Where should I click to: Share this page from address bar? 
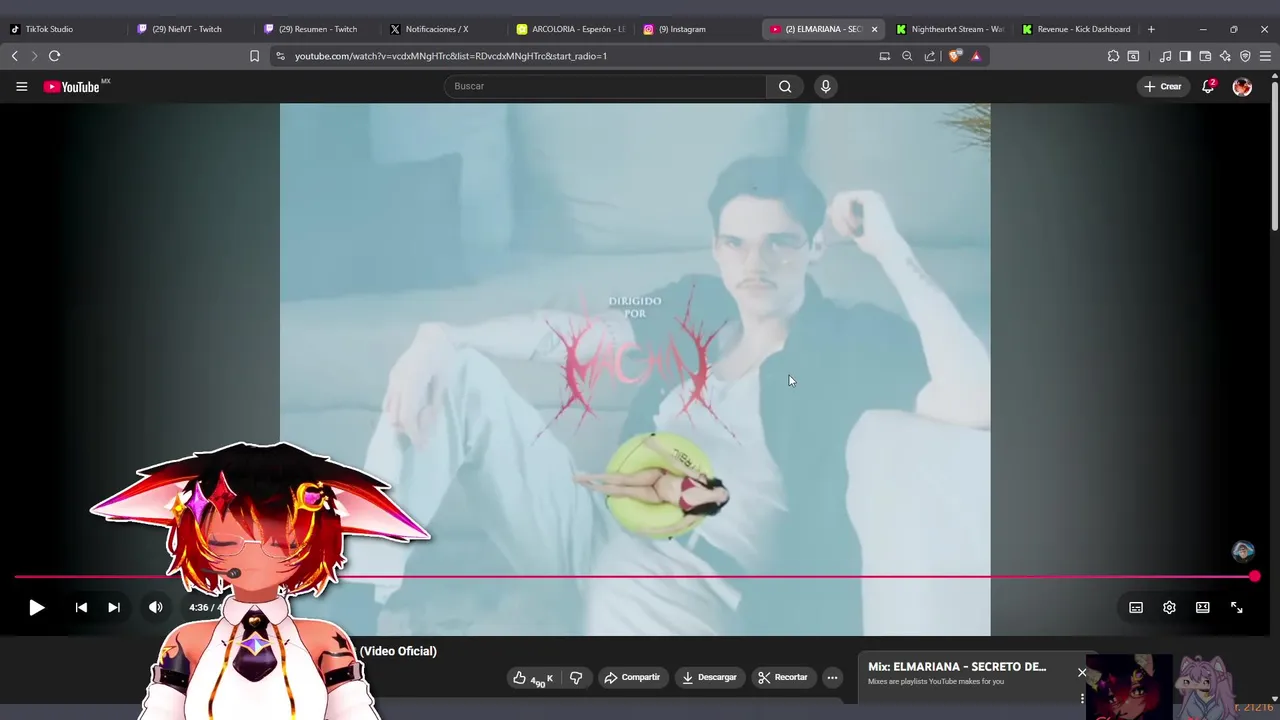click(930, 56)
